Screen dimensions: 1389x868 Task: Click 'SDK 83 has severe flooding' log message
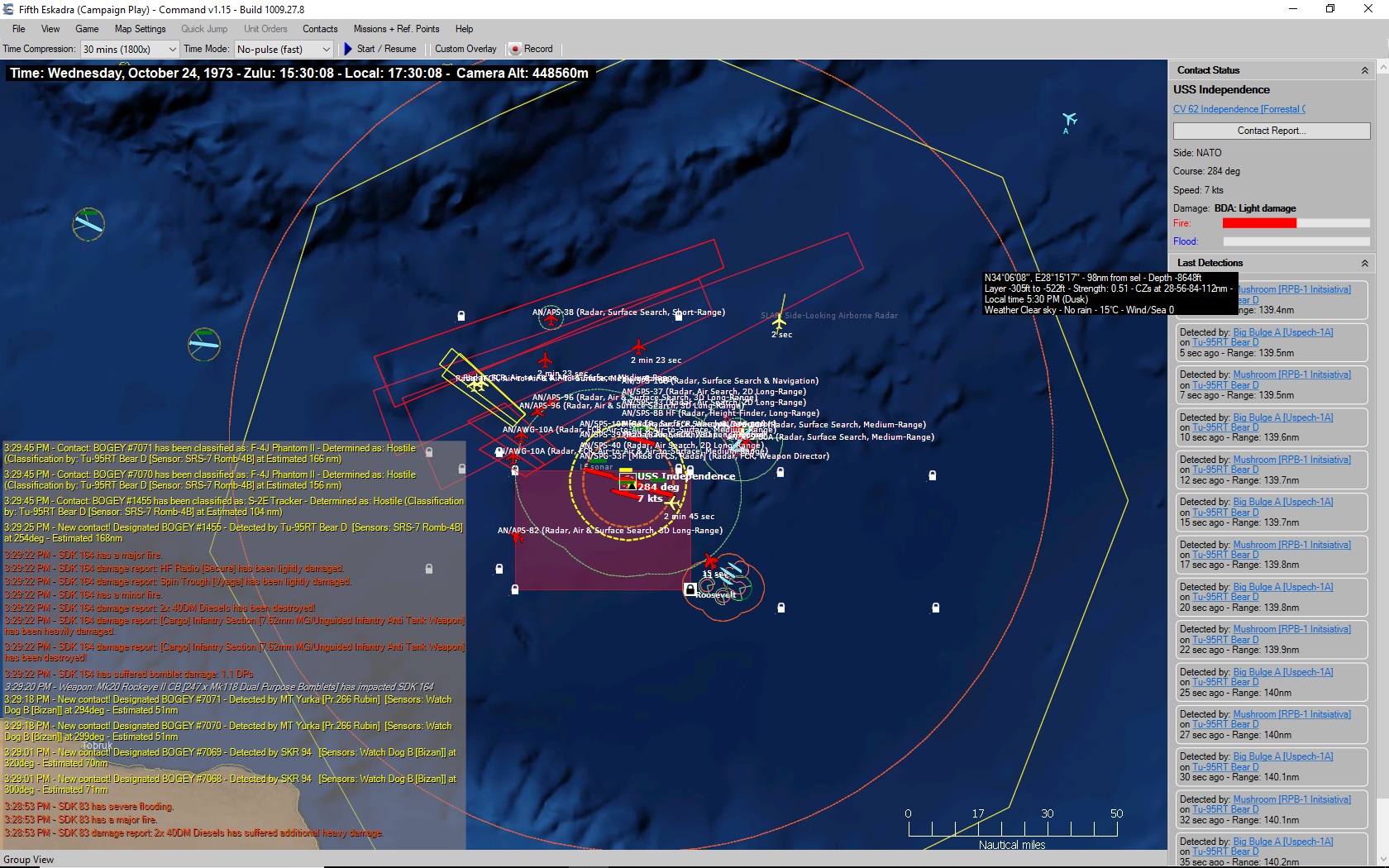point(89,807)
